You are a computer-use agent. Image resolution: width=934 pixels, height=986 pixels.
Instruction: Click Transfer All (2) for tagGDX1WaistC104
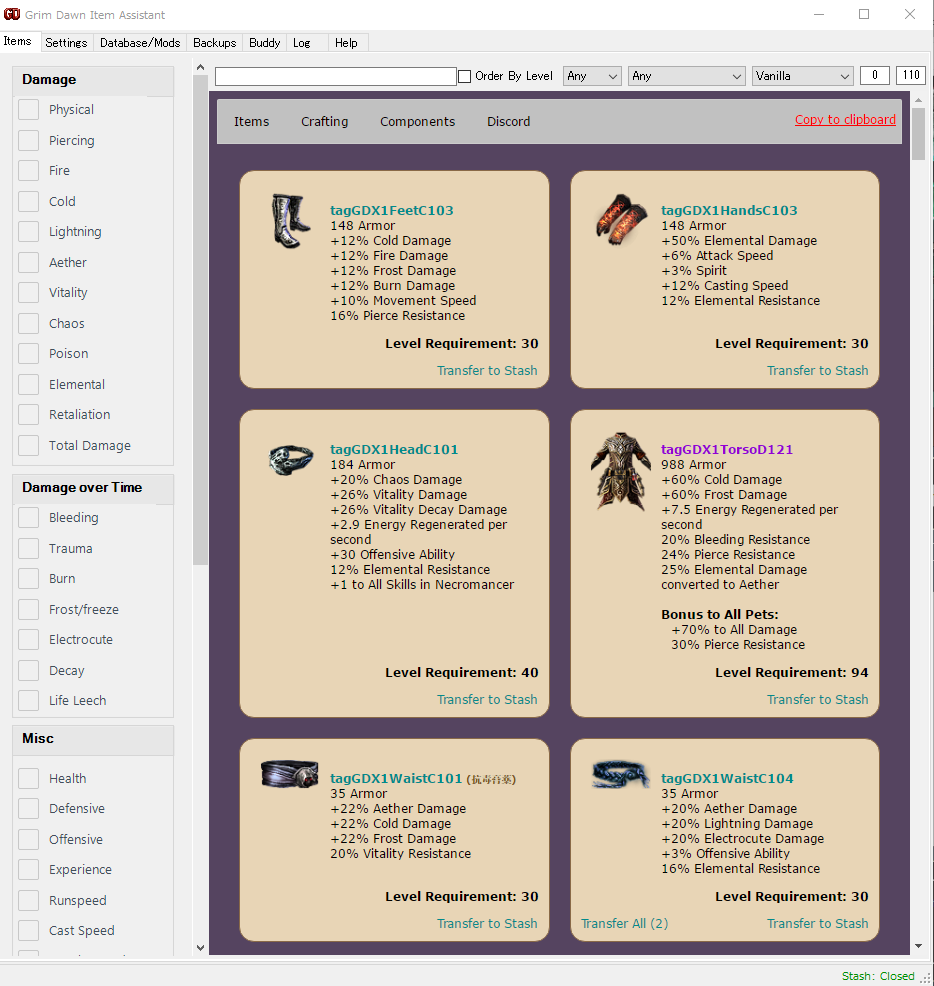tap(625, 923)
